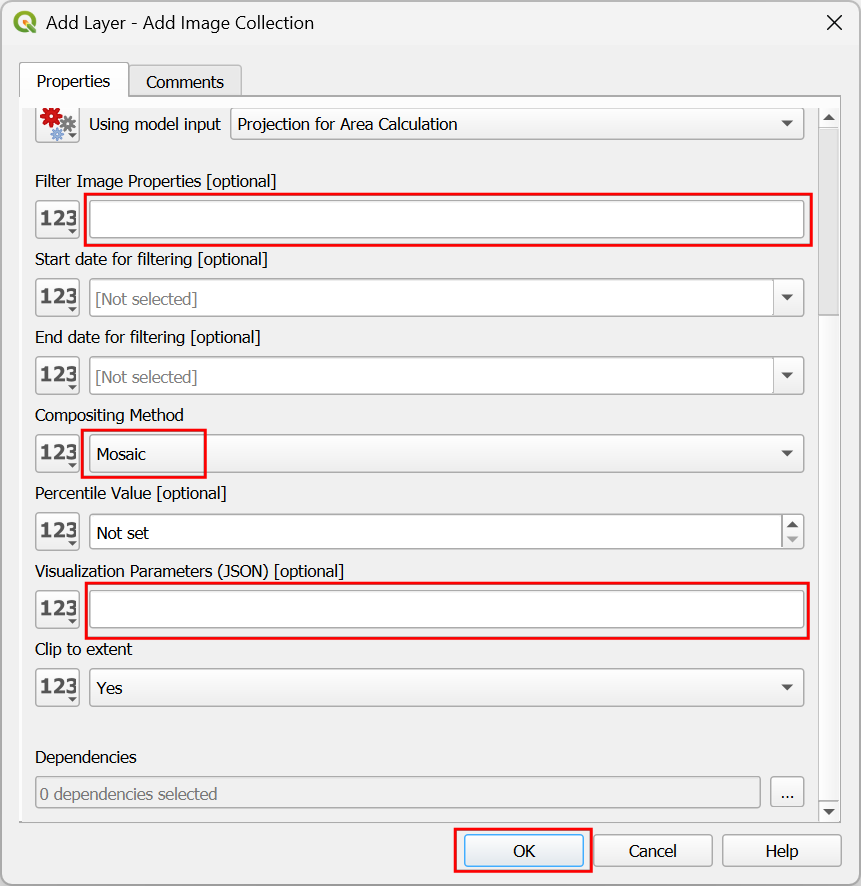Click the 123 icon beside Clip to extent
This screenshot has width=861, height=886.
[x=57, y=688]
